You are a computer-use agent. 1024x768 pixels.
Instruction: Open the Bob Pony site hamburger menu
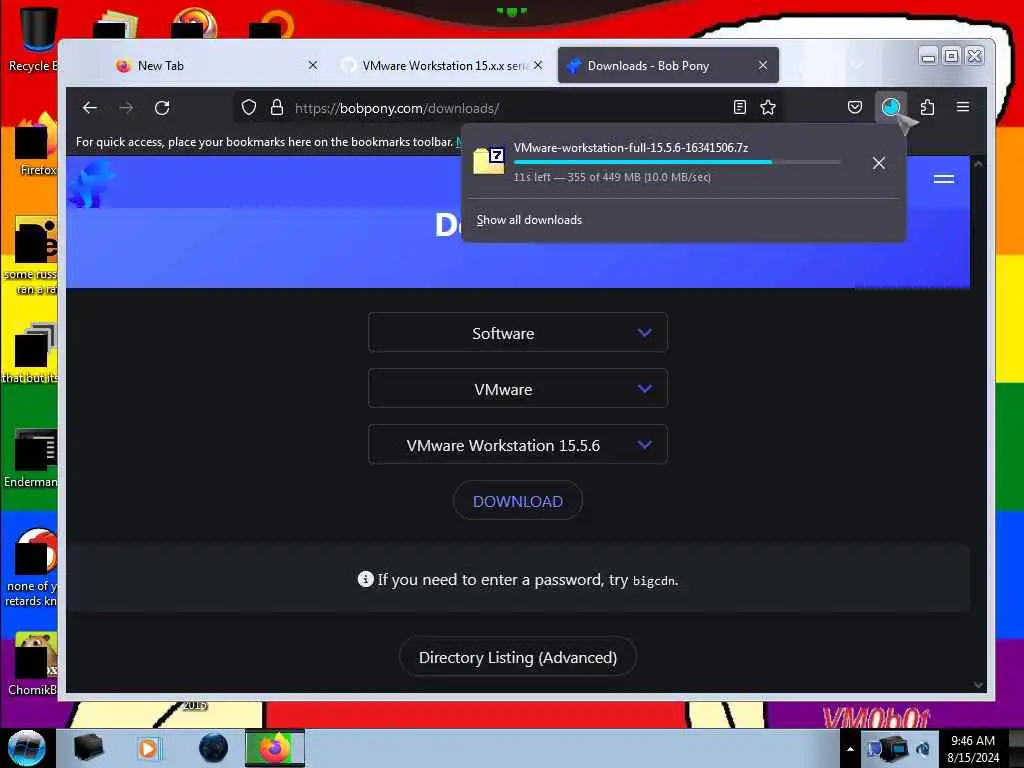click(x=944, y=179)
